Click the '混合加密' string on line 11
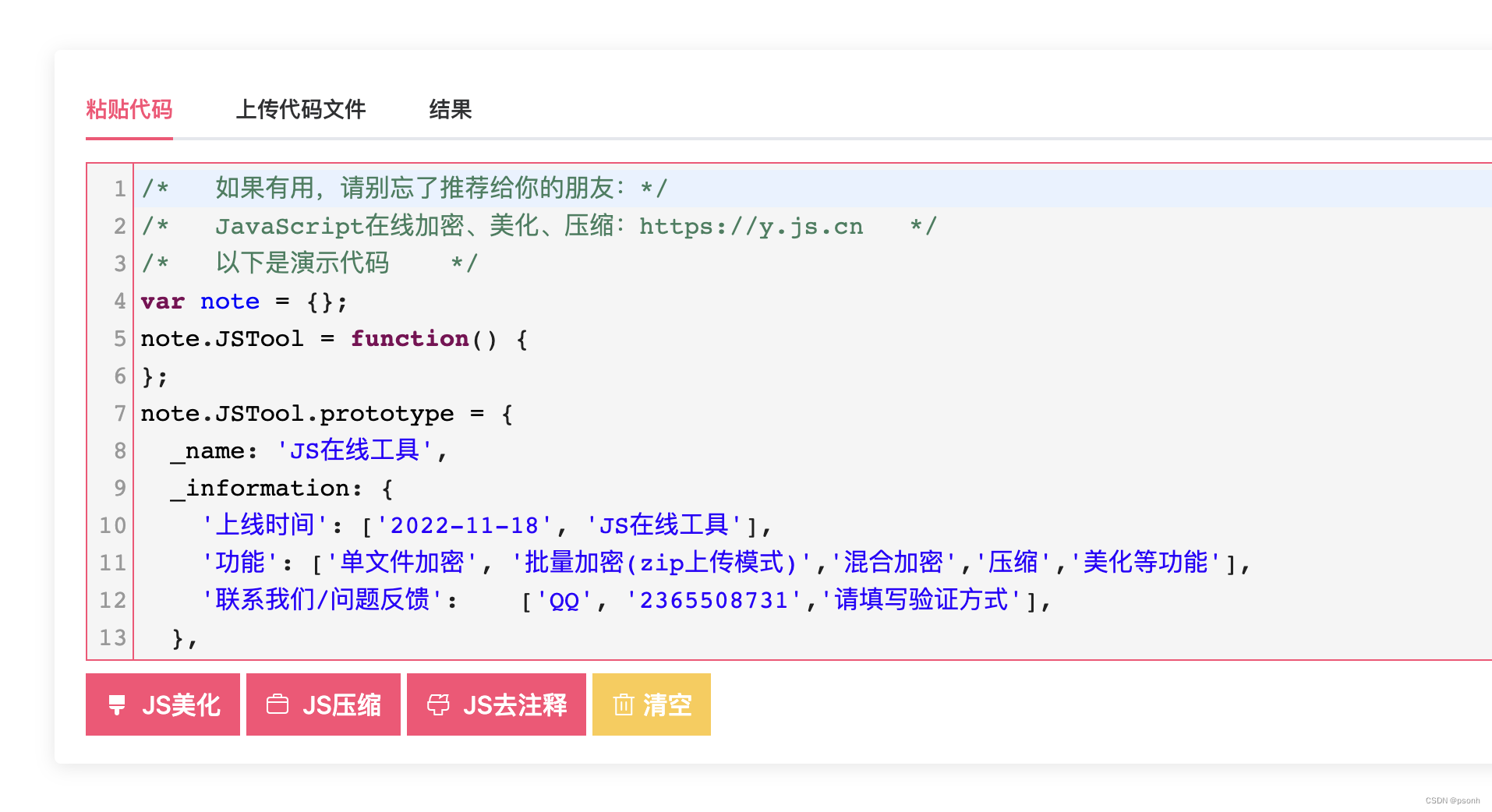 tap(893, 563)
